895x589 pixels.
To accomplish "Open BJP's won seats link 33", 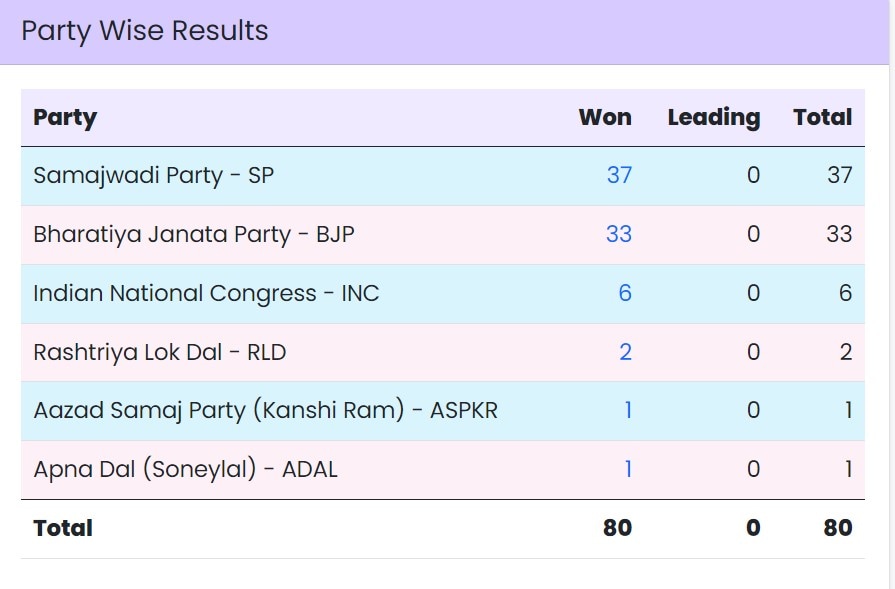I will point(619,235).
